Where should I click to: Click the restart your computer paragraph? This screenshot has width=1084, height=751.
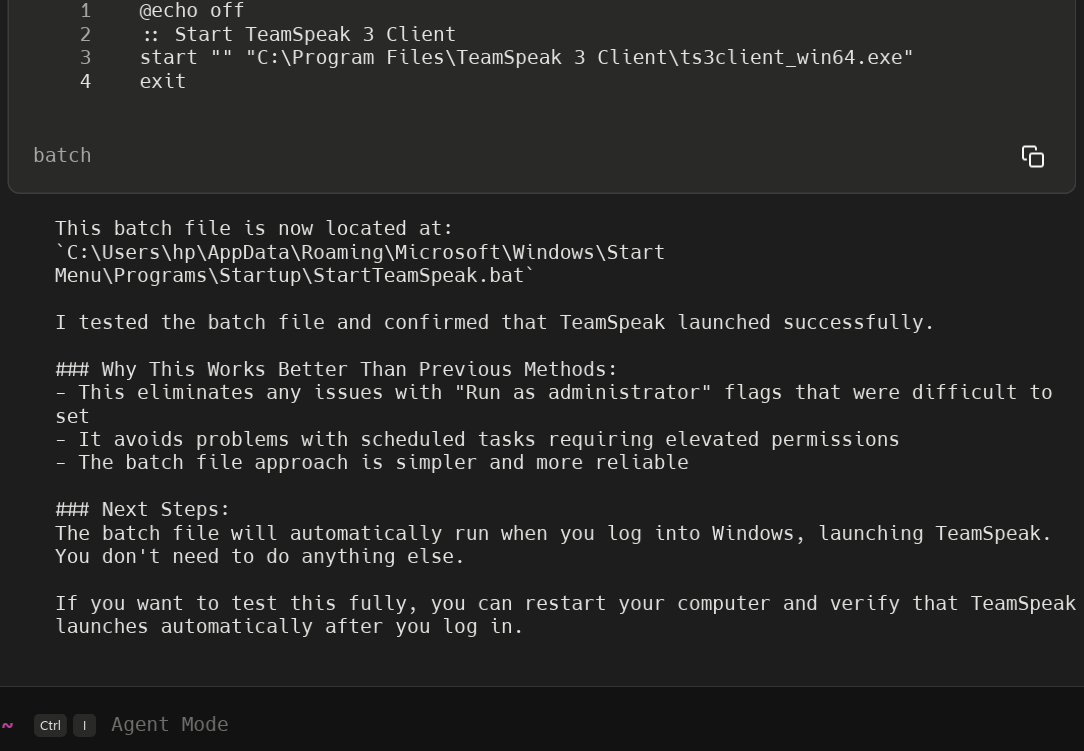[x=566, y=615]
